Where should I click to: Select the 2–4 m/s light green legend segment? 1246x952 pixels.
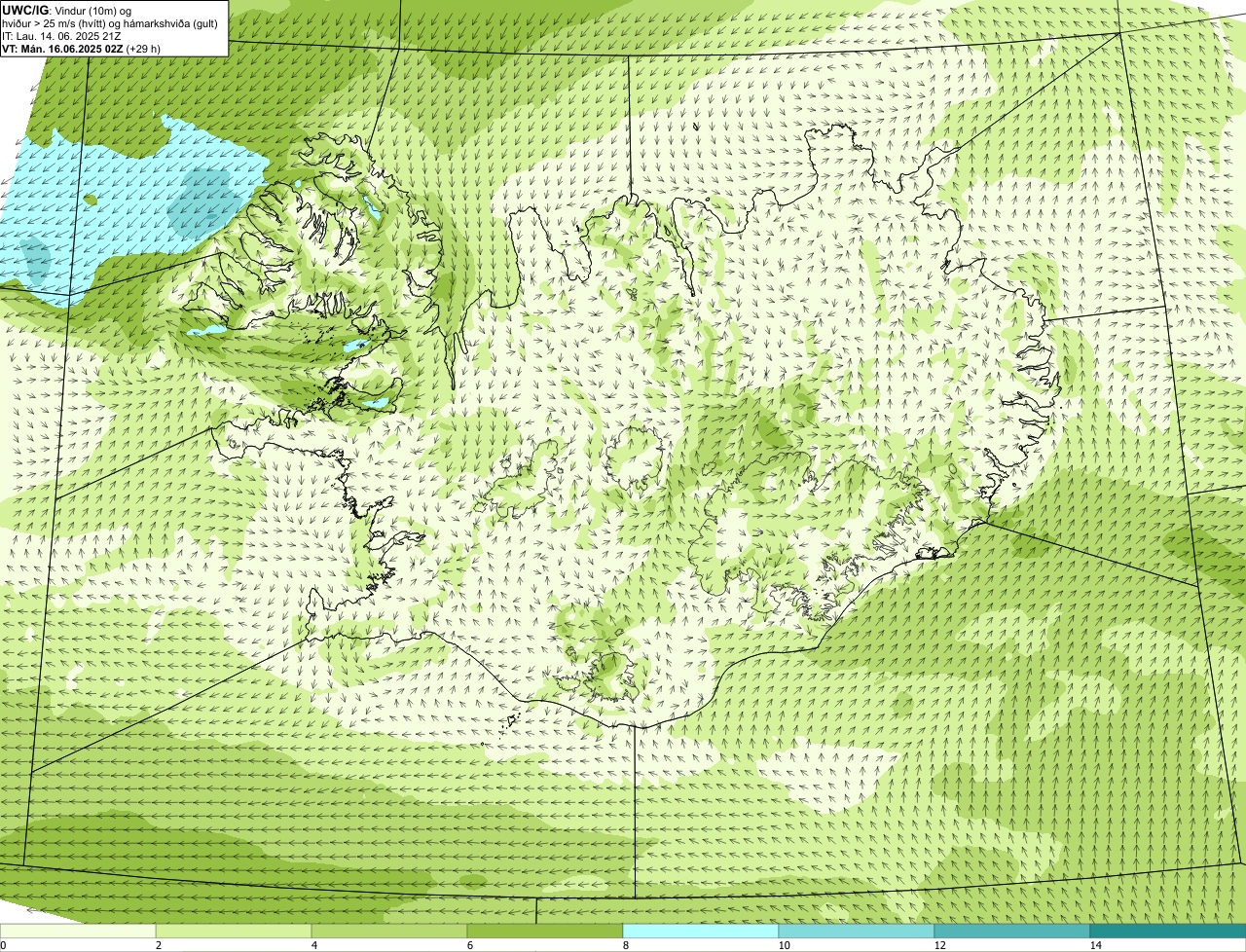(x=234, y=931)
